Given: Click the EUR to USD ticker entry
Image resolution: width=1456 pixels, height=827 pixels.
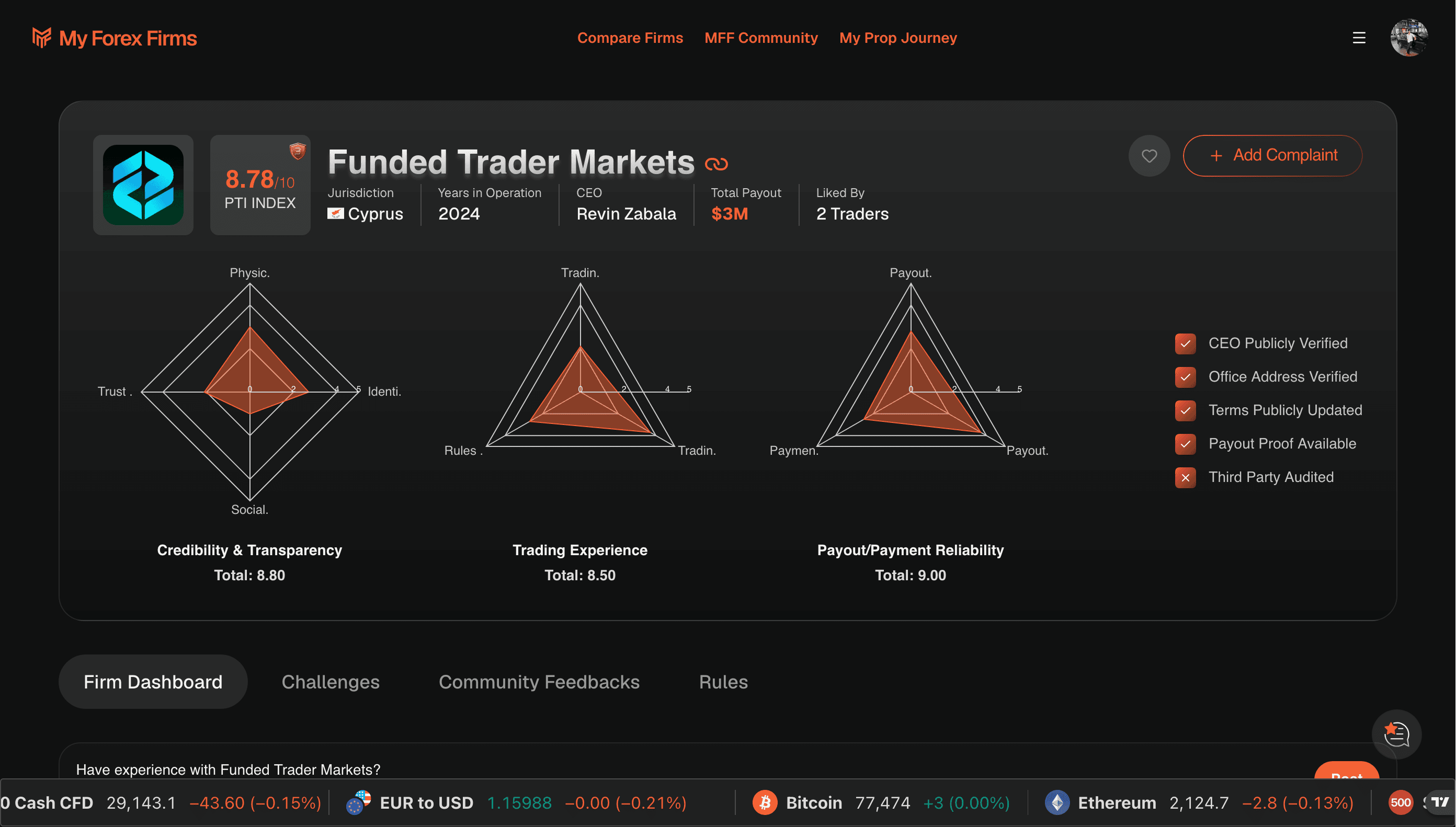Looking at the screenshot, I should tap(516, 802).
